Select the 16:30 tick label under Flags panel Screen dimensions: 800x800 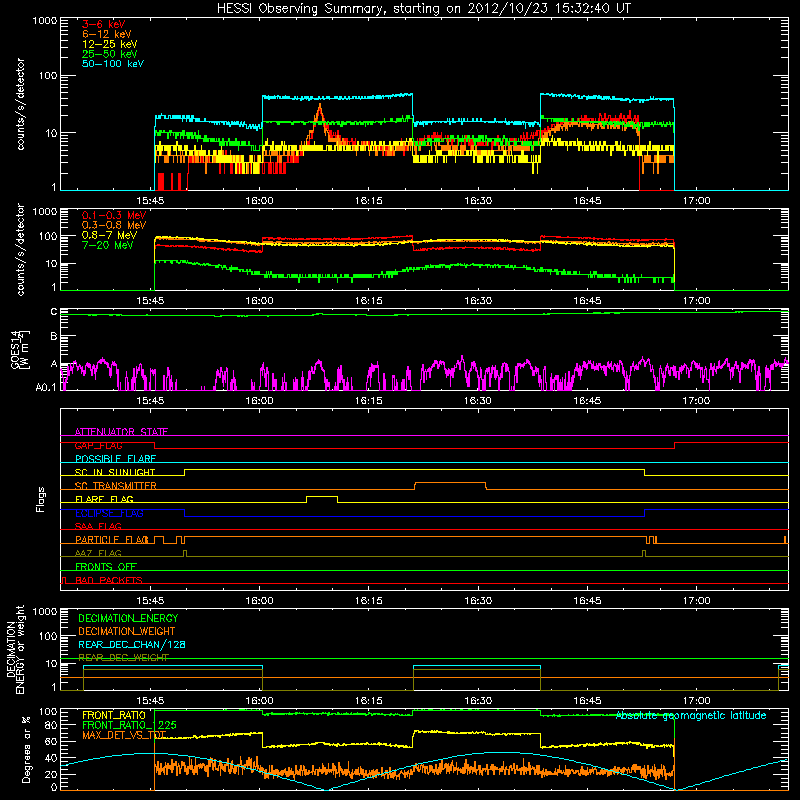point(478,601)
